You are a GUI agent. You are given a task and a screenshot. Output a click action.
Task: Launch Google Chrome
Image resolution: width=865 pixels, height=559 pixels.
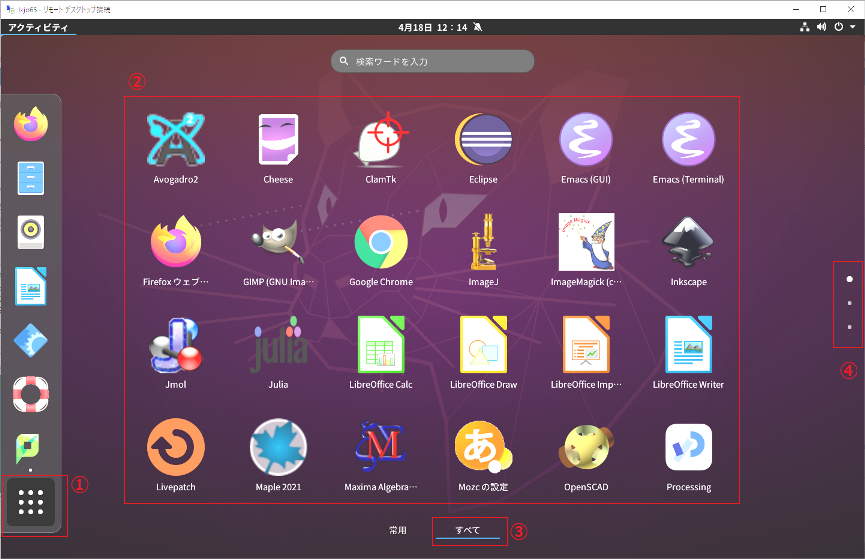[381, 242]
